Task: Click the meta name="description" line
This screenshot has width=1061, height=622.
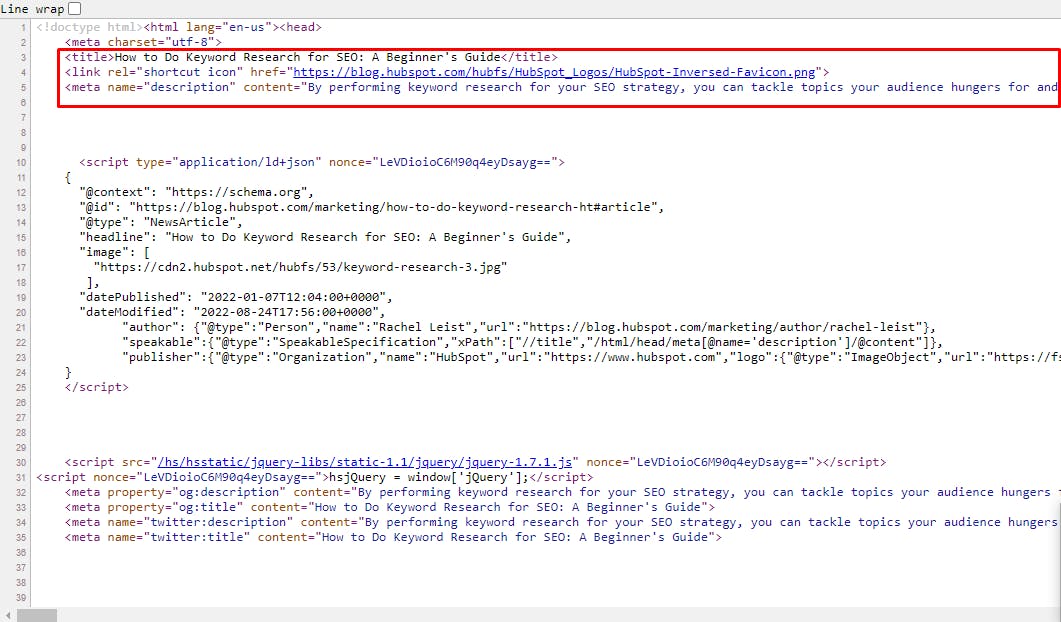Action: coord(561,87)
